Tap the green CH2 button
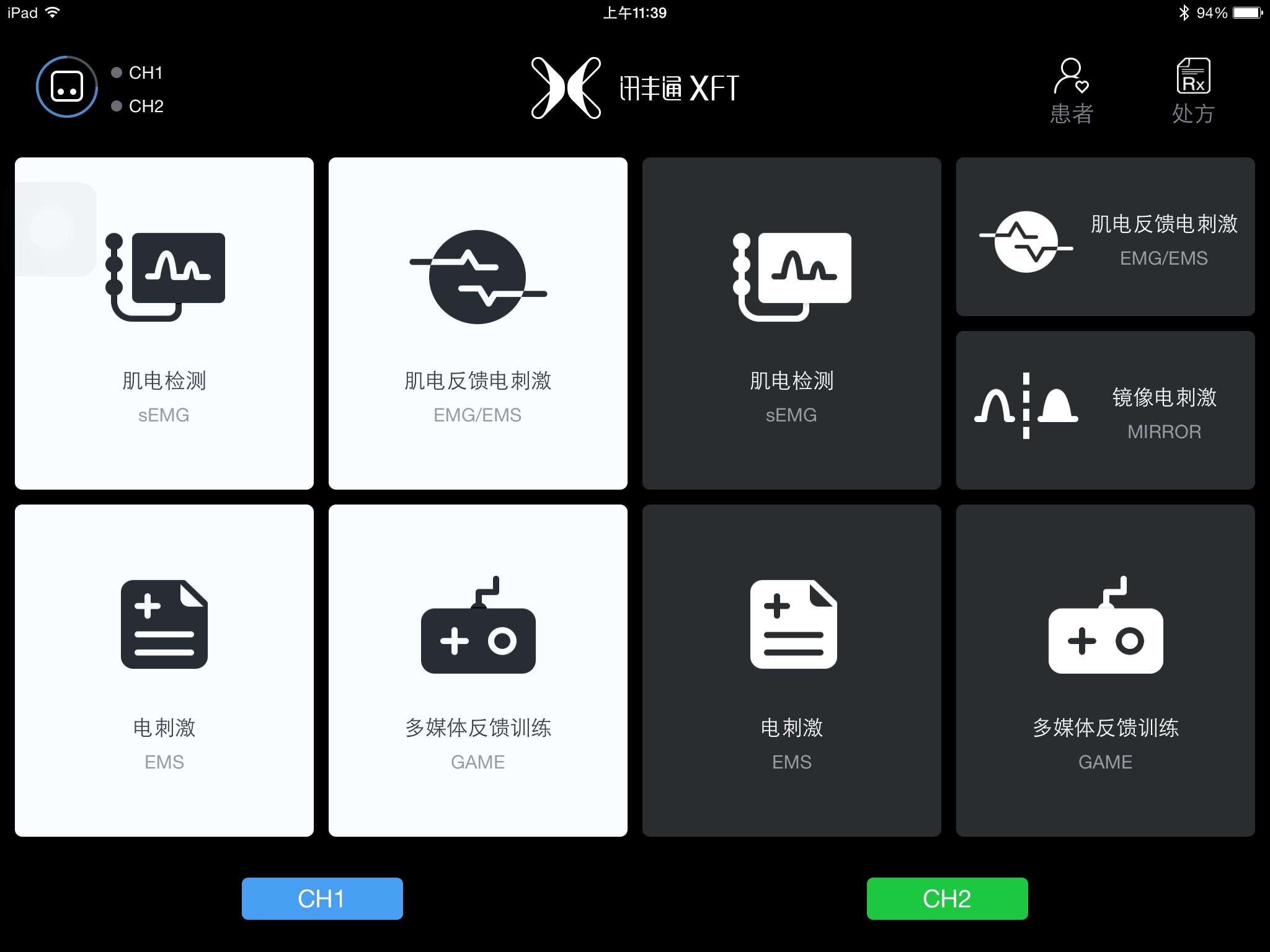The height and width of the screenshot is (952, 1270). click(x=948, y=899)
